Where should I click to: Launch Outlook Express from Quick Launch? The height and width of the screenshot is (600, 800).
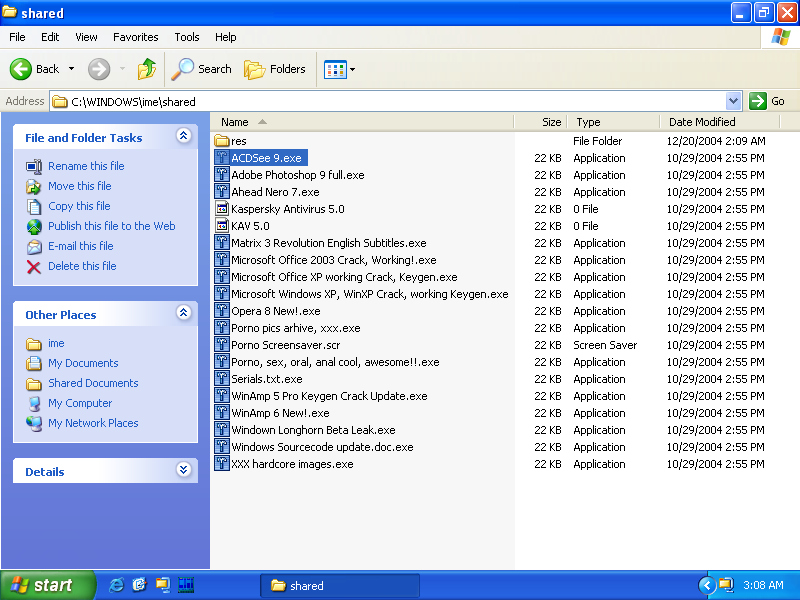(139, 585)
